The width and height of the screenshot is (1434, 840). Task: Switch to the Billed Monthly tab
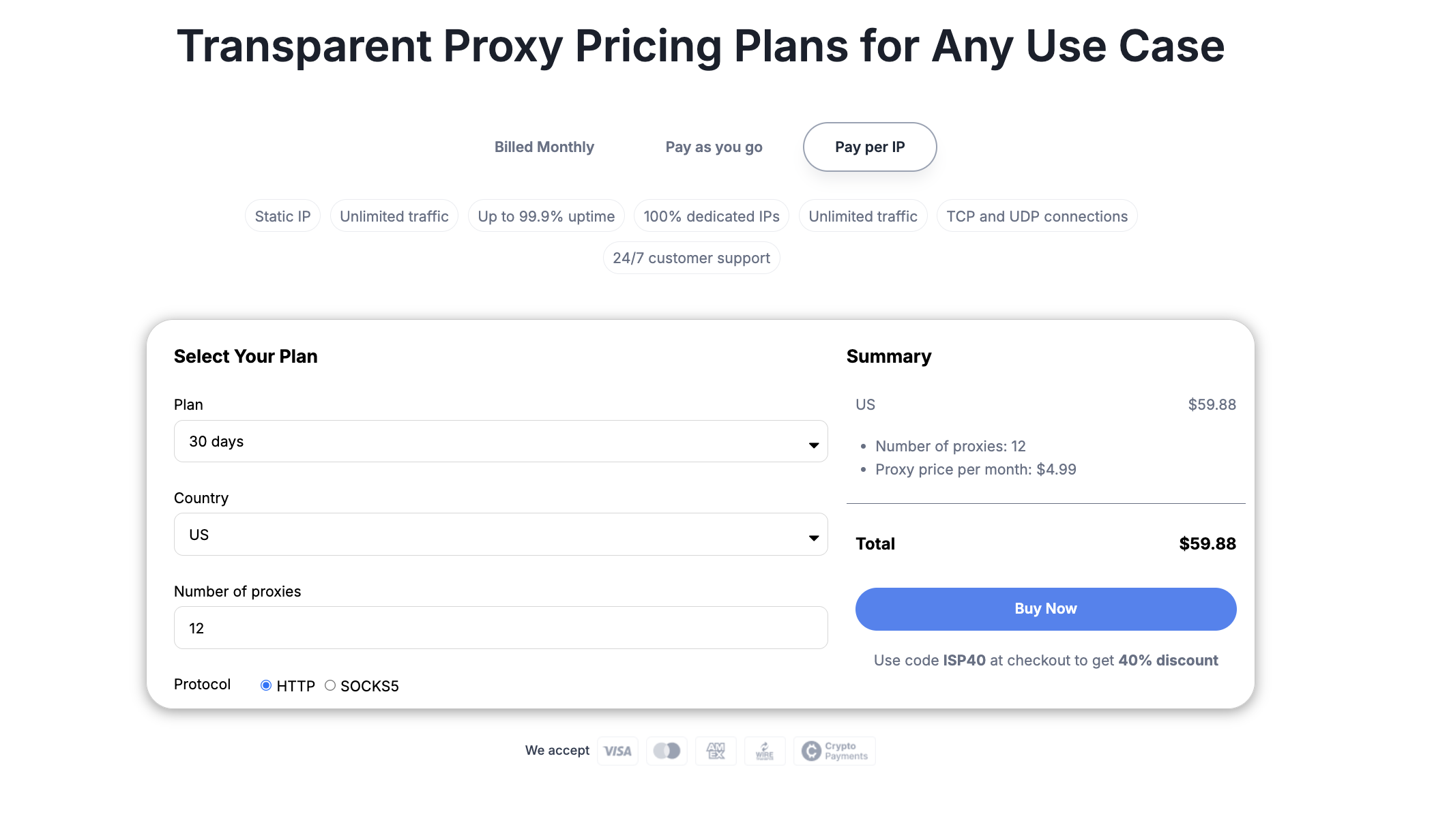coord(544,147)
